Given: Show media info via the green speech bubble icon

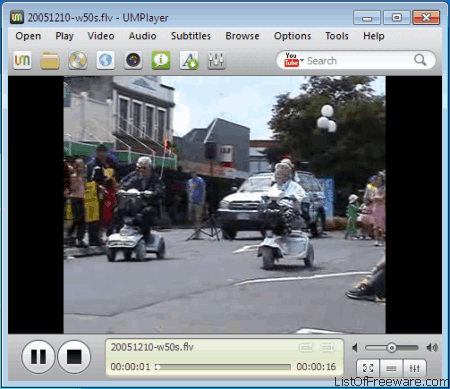Looking at the screenshot, I should tap(161, 60).
